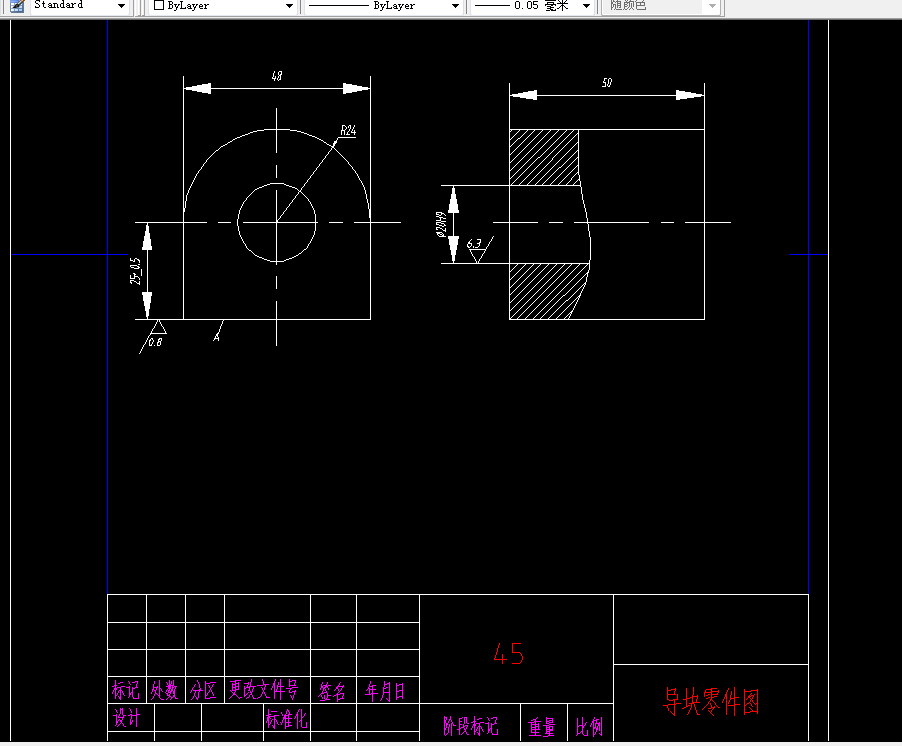Open the Standard text style dropdown
The width and height of the screenshot is (902, 746).
click(x=120, y=6)
